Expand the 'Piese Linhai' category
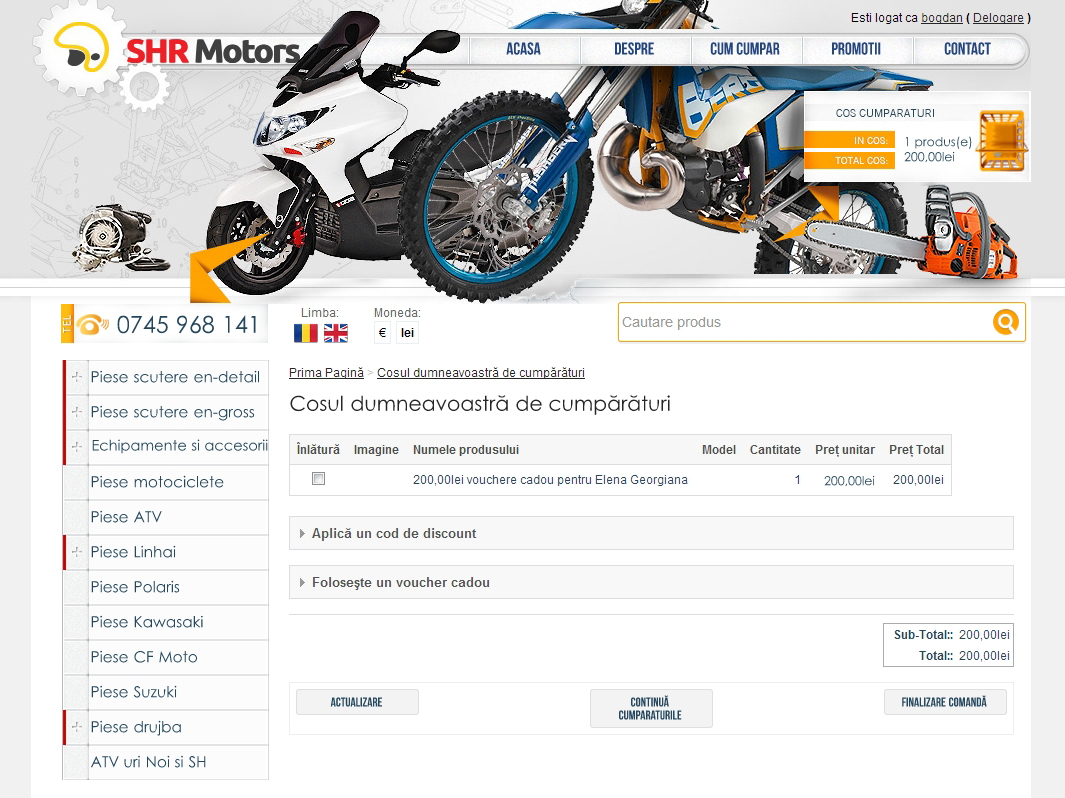This screenshot has width=1065, height=798. [x=76, y=552]
